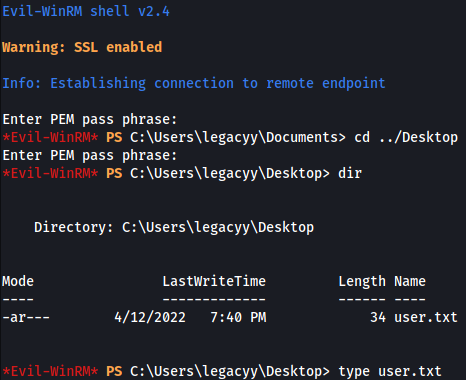466x380 pixels.
Task: Click the red Evil-WinRM label on last prompt
Action: 50,371
